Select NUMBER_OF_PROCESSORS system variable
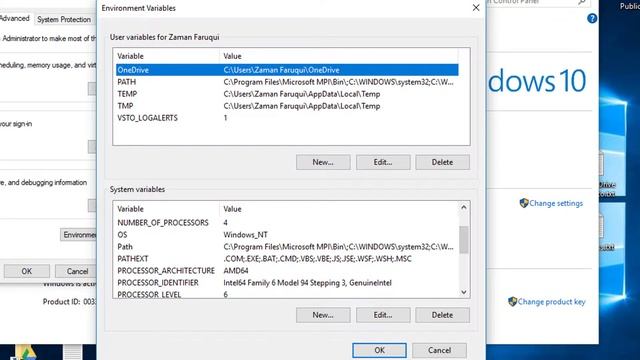The image size is (640, 360). (x=287, y=223)
